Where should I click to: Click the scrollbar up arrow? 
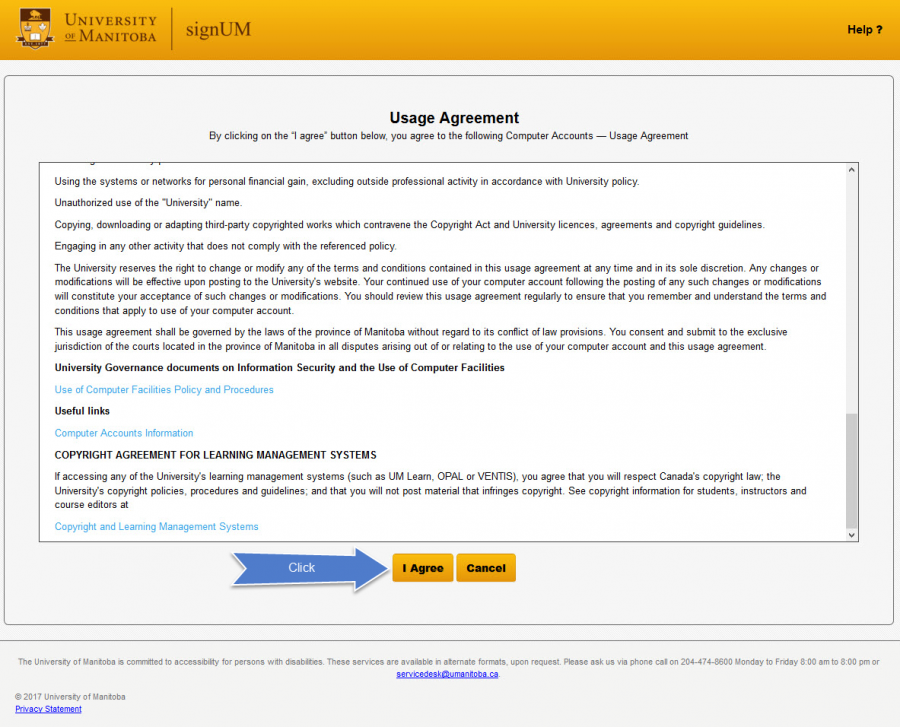tap(851, 168)
